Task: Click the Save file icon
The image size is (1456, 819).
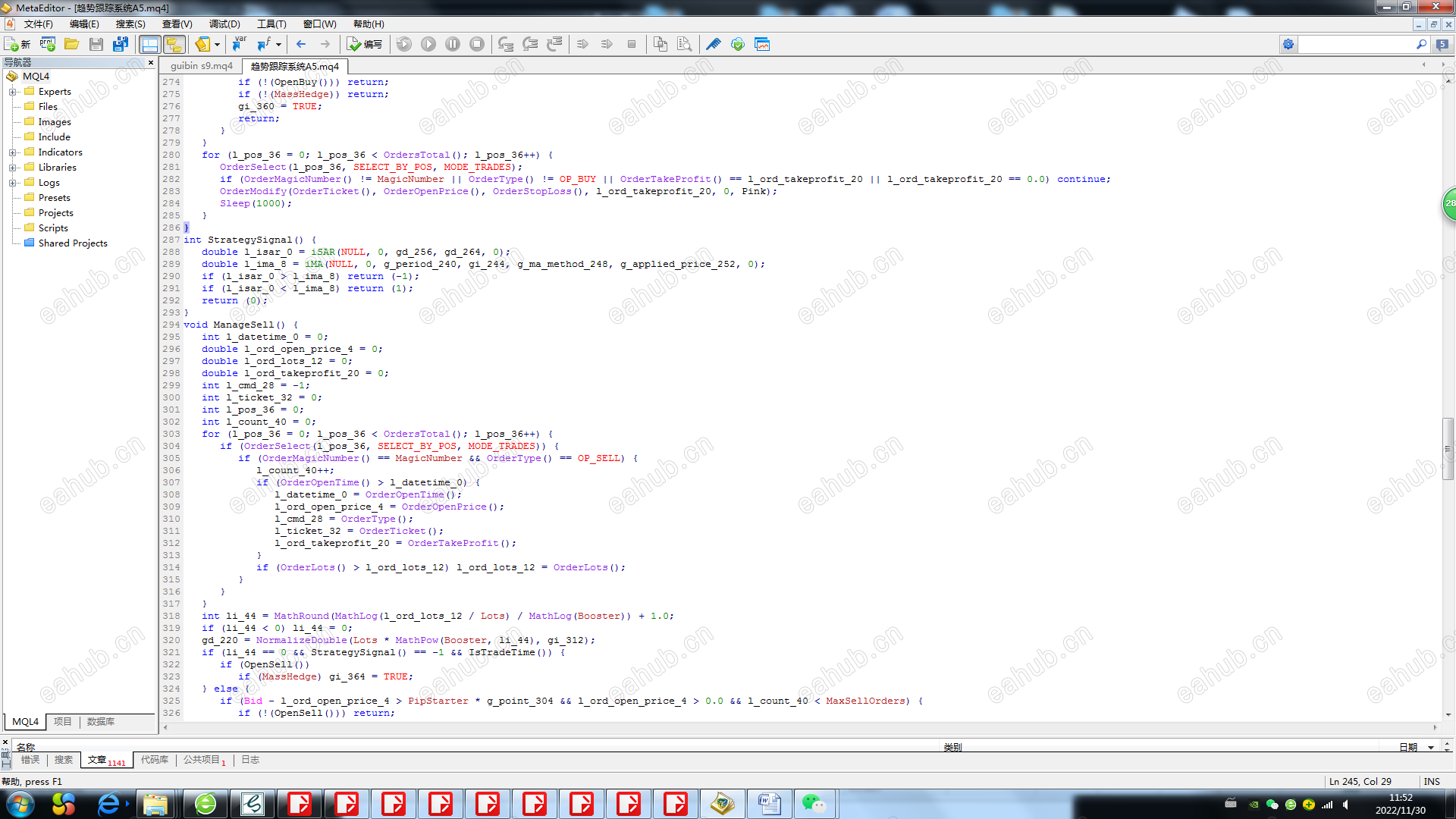Action: click(96, 44)
